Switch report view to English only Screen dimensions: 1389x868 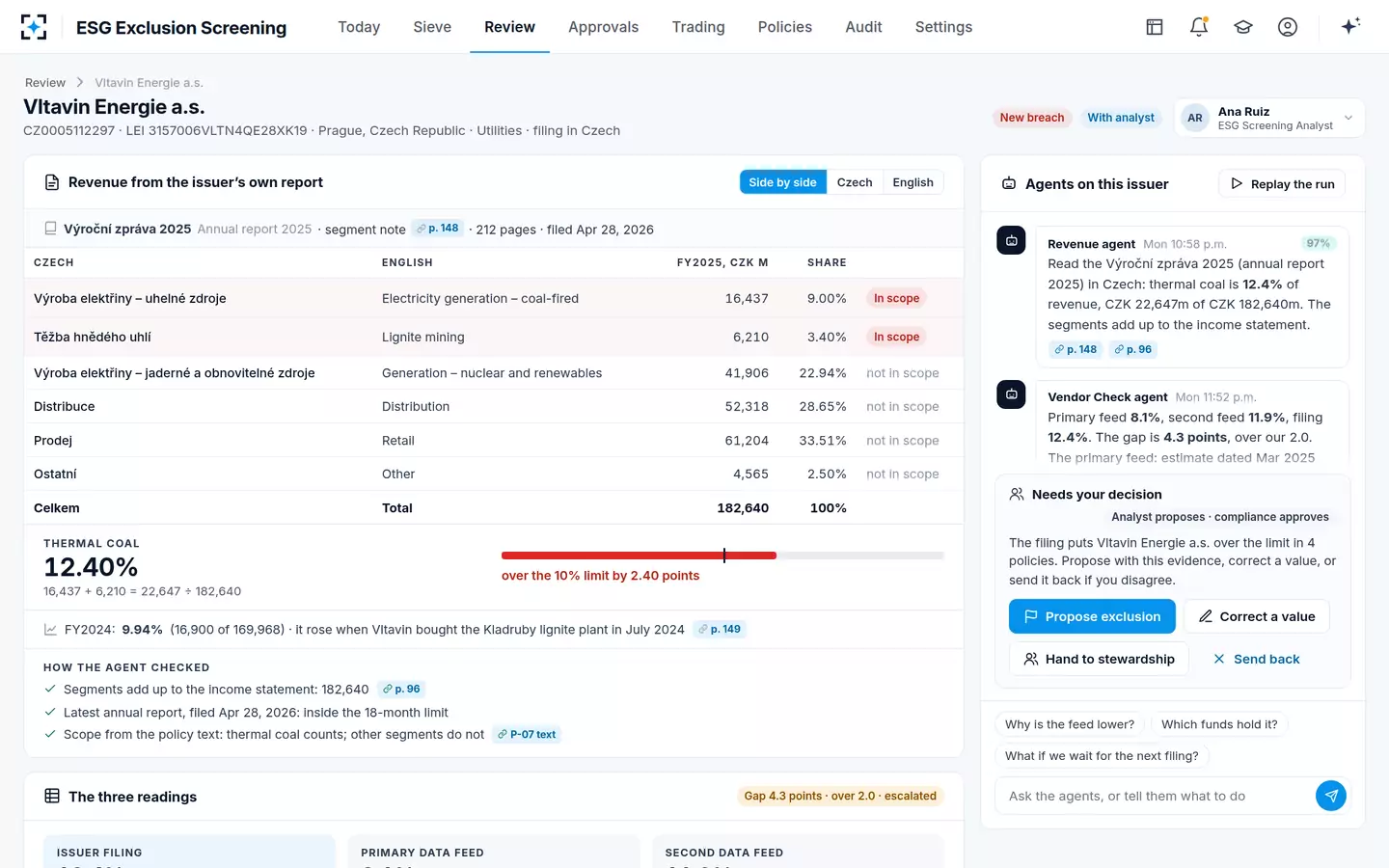[912, 182]
